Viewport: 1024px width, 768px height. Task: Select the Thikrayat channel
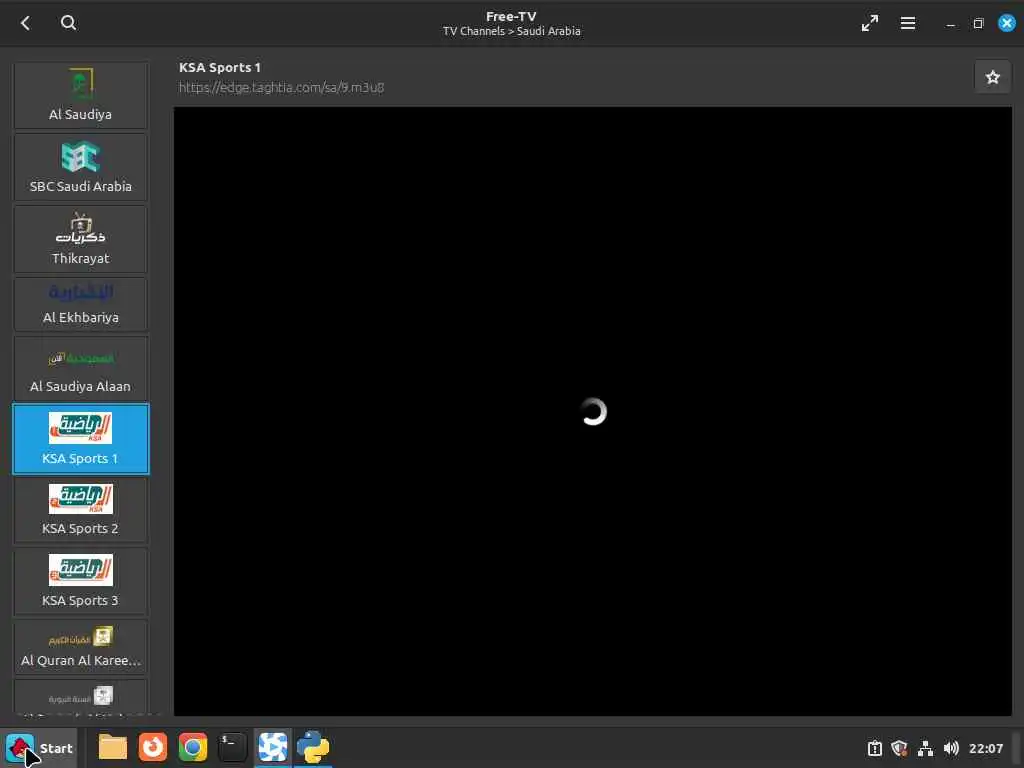tap(80, 239)
